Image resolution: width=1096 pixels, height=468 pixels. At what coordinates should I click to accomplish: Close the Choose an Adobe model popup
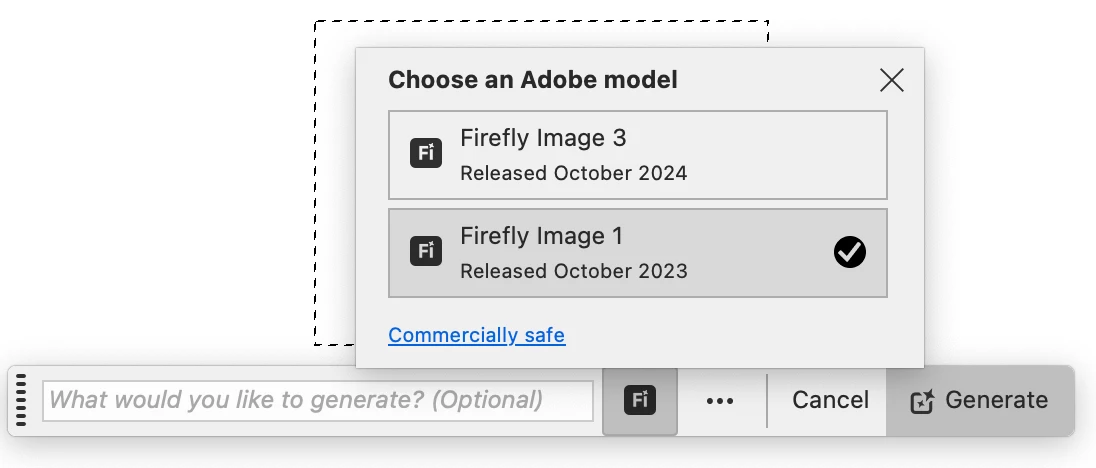pos(891,80)
